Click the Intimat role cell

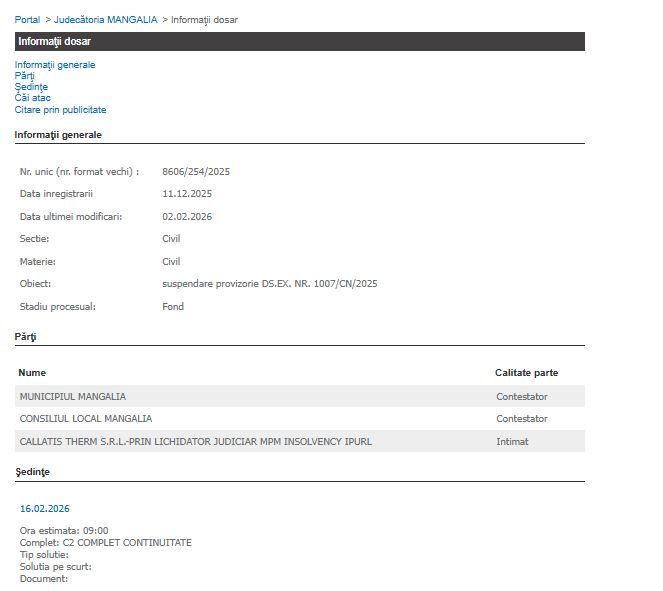pyautogui.click(x=512, y=441)
